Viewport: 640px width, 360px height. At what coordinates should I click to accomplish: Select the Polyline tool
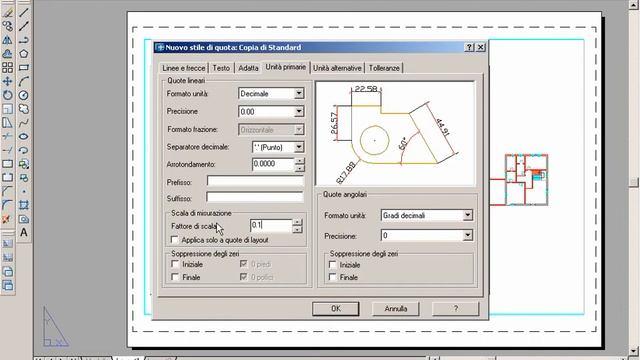coord(24,40)
